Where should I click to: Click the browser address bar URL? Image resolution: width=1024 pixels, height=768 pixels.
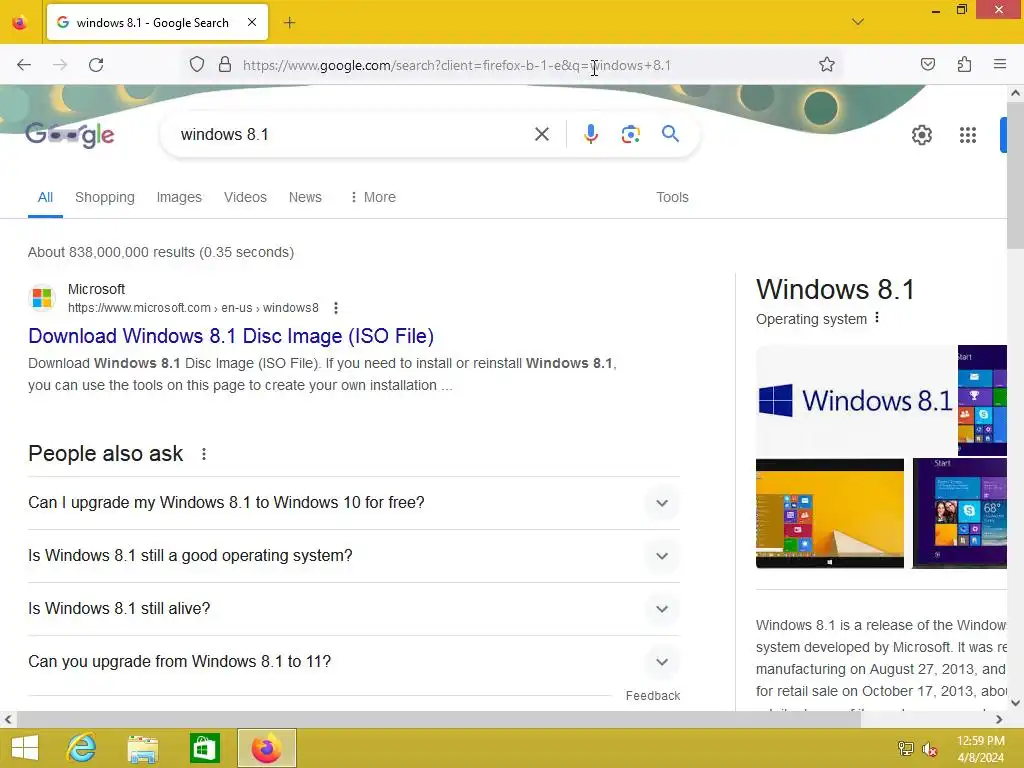[456, 65]
